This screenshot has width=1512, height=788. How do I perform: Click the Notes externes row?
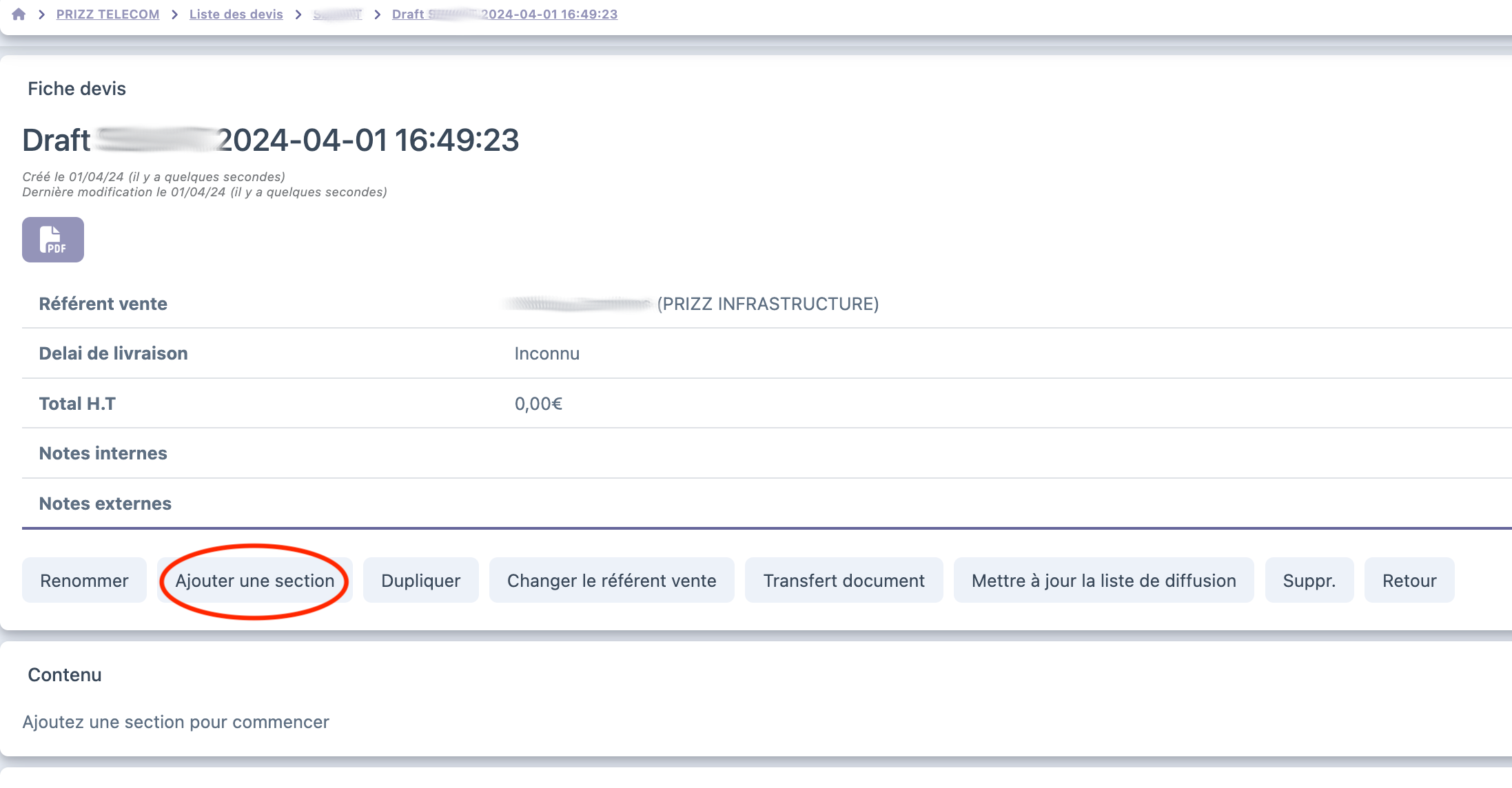coord(105,504)
